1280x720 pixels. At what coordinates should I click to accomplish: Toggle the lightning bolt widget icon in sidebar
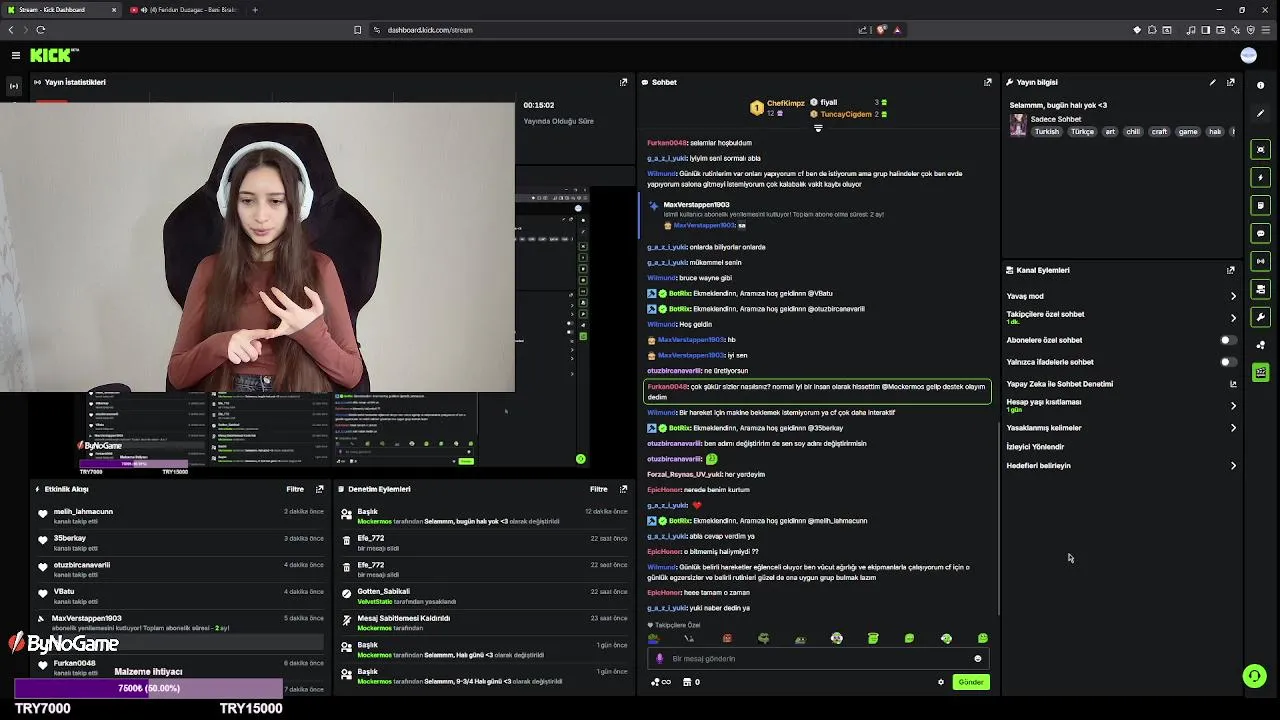[1260, 177]
